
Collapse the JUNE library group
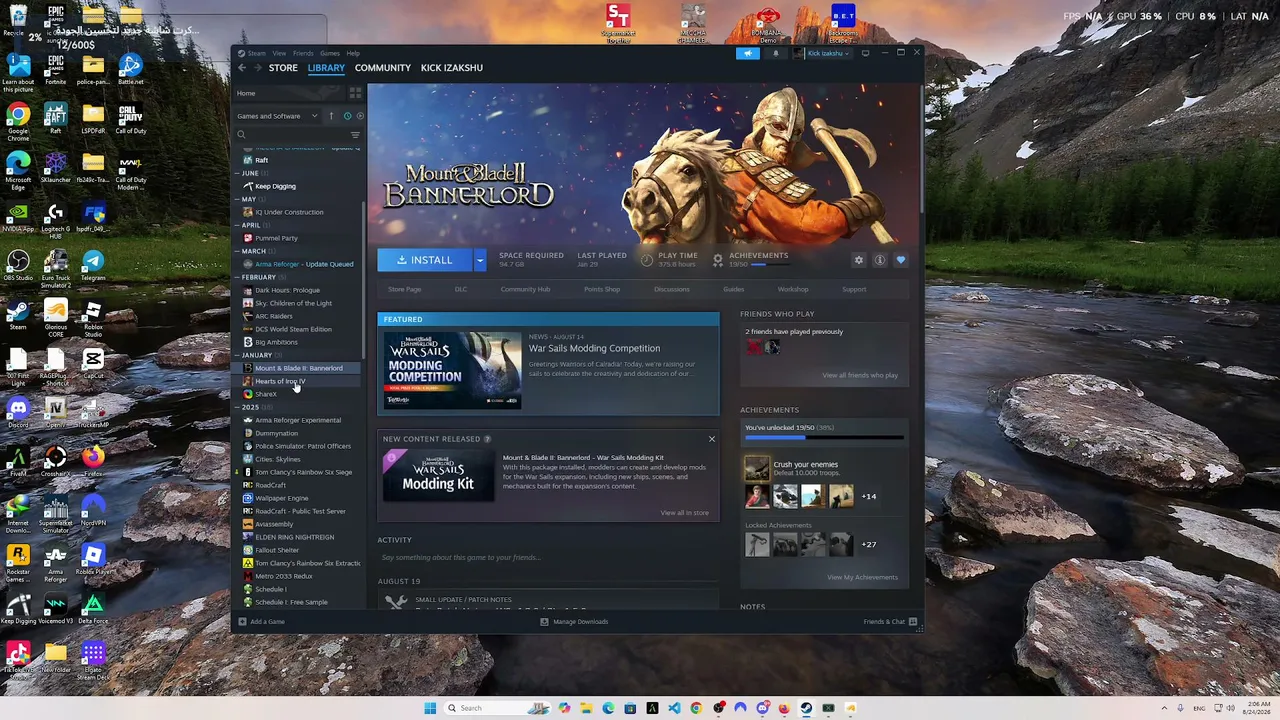249,173
